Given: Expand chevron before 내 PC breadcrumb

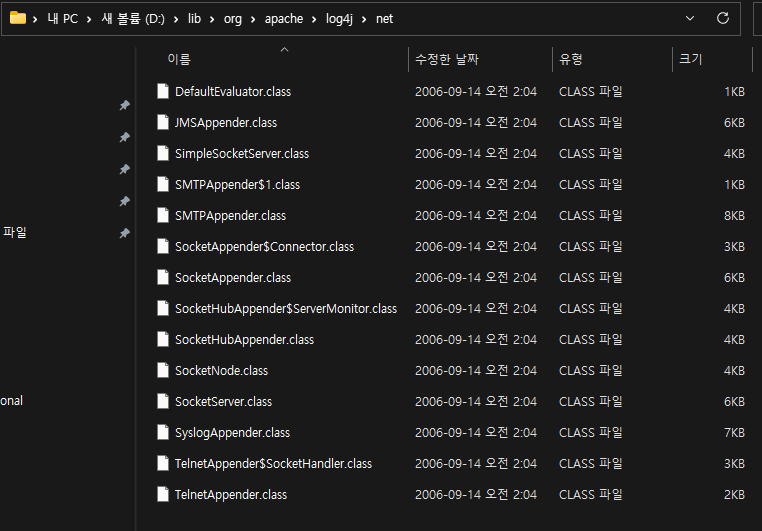Looking at the screenshot, I should [35, 19].
